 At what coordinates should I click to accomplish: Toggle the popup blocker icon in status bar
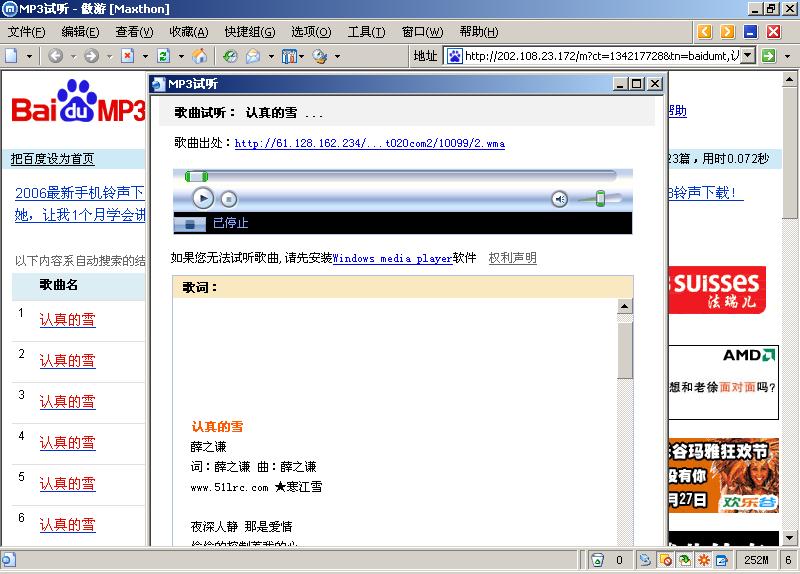click(665, 560)
